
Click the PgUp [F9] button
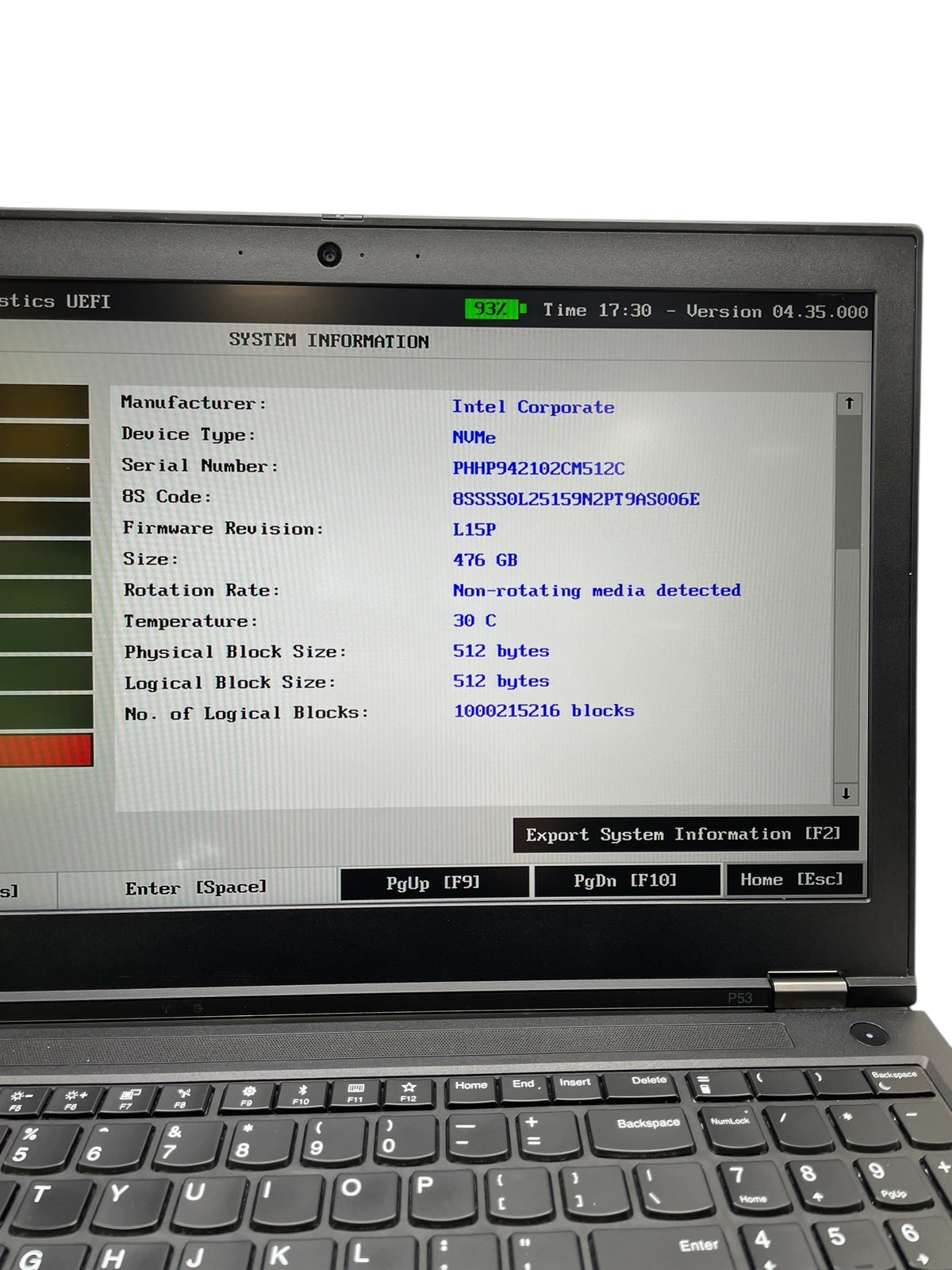[x=434, y=883]
